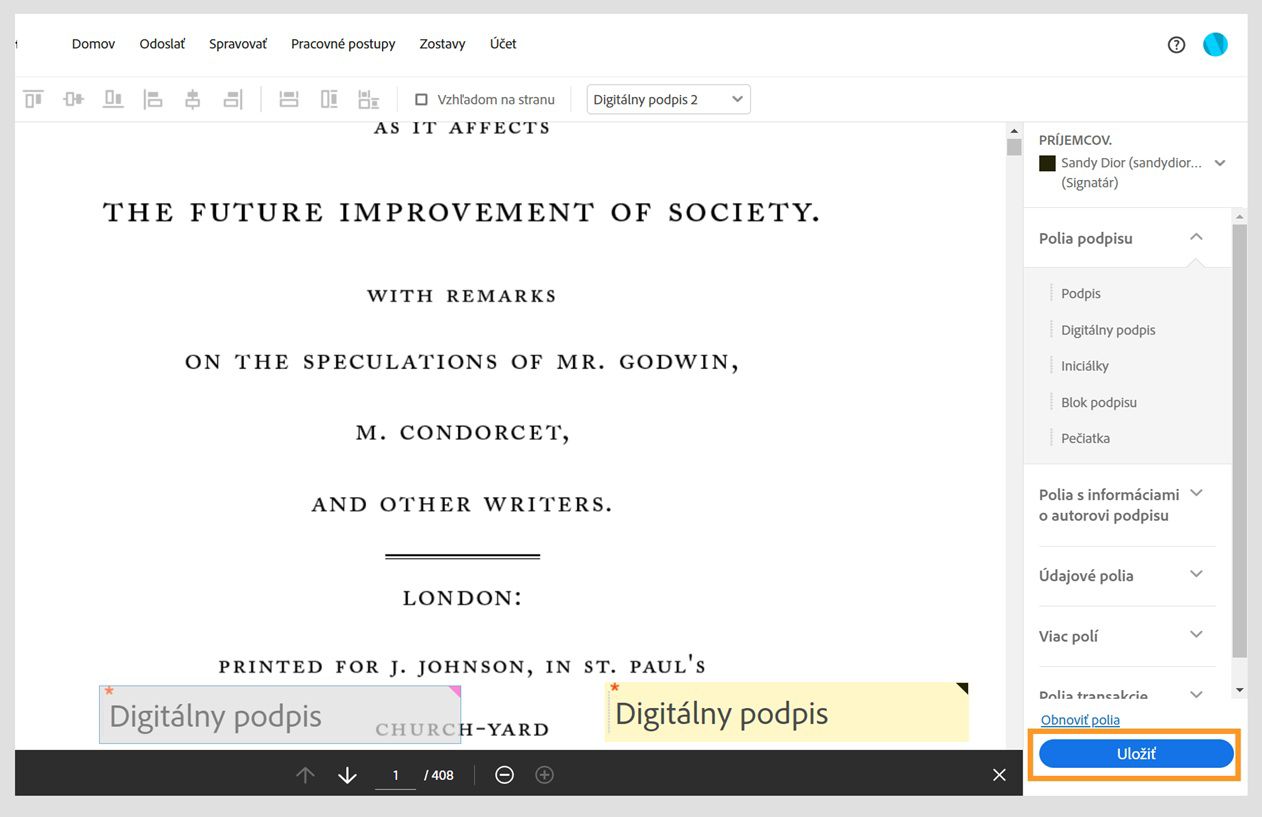The width and height of the screenshot is (1262, 817).
Task: Select the Podpis field type
Action: click(1081, 293)
